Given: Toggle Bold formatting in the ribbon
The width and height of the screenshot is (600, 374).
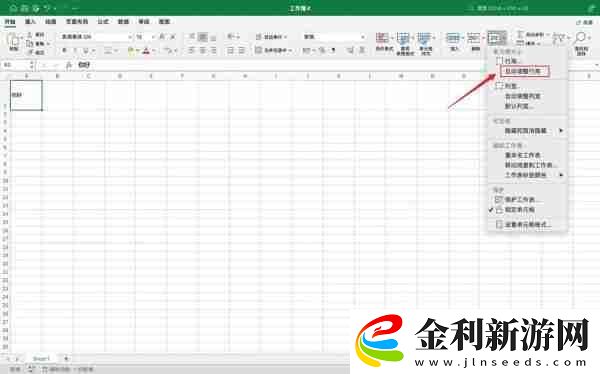Looking at the screenshot, I should coord(64,50).
